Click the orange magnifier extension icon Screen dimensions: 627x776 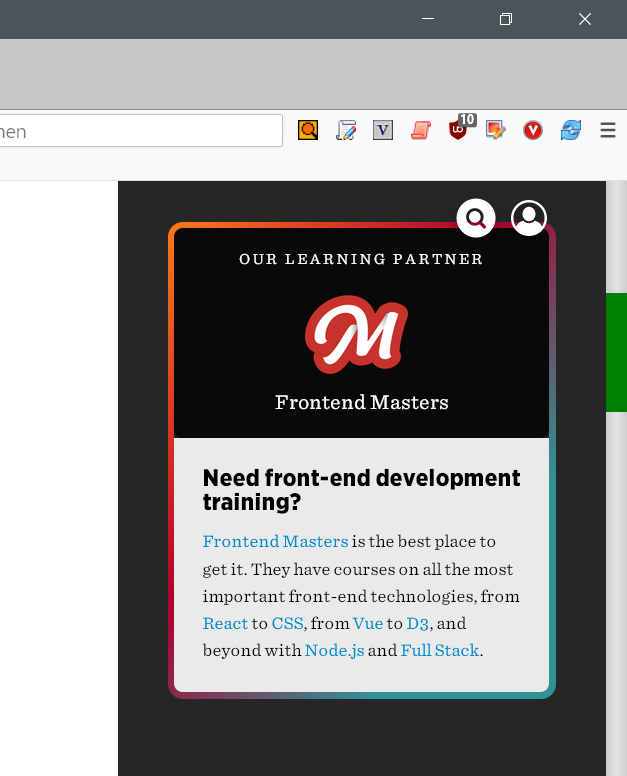(x=308, y=130)
